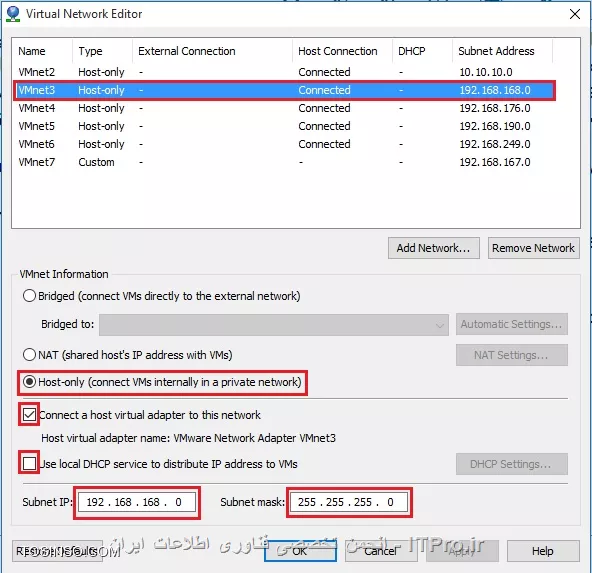Uncheck Connect a host virtual adapter
Viewport: 592px width, 573px height.
pyautogui.click(x=29, y=414)
